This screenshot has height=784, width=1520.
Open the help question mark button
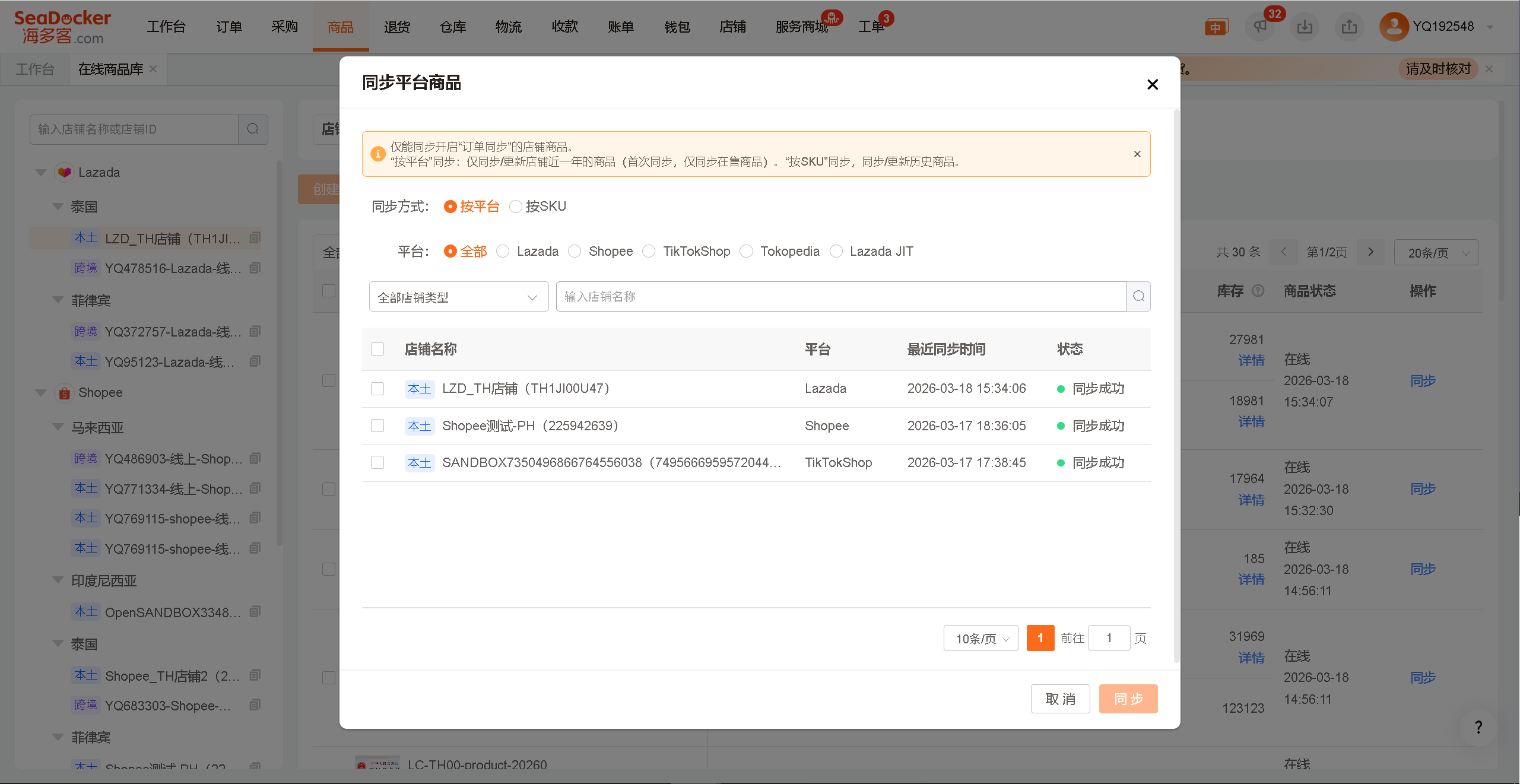tap(1478, 726)
